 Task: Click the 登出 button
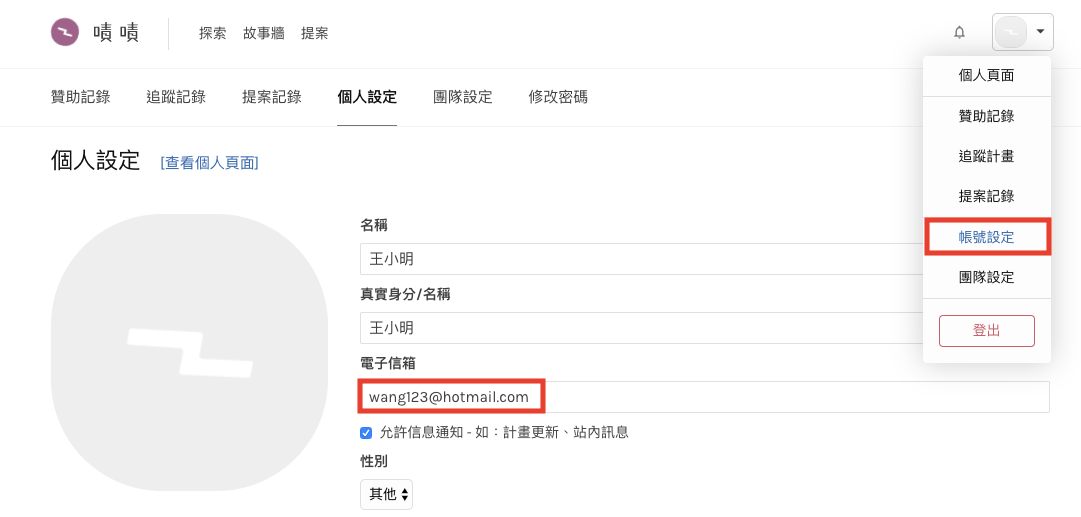tap(987, 331)
